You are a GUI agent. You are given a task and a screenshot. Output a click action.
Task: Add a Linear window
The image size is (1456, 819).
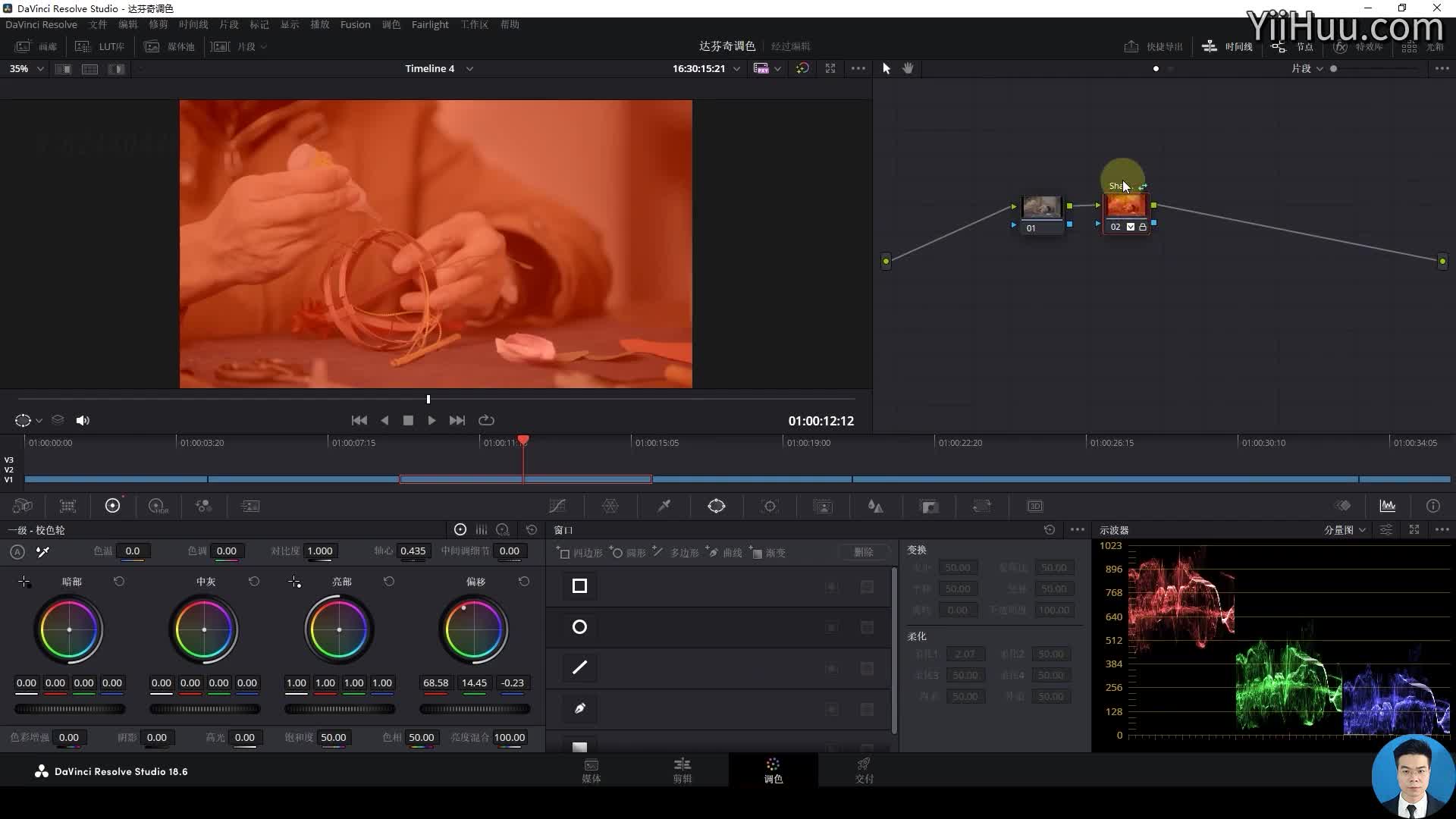point(579,553)
